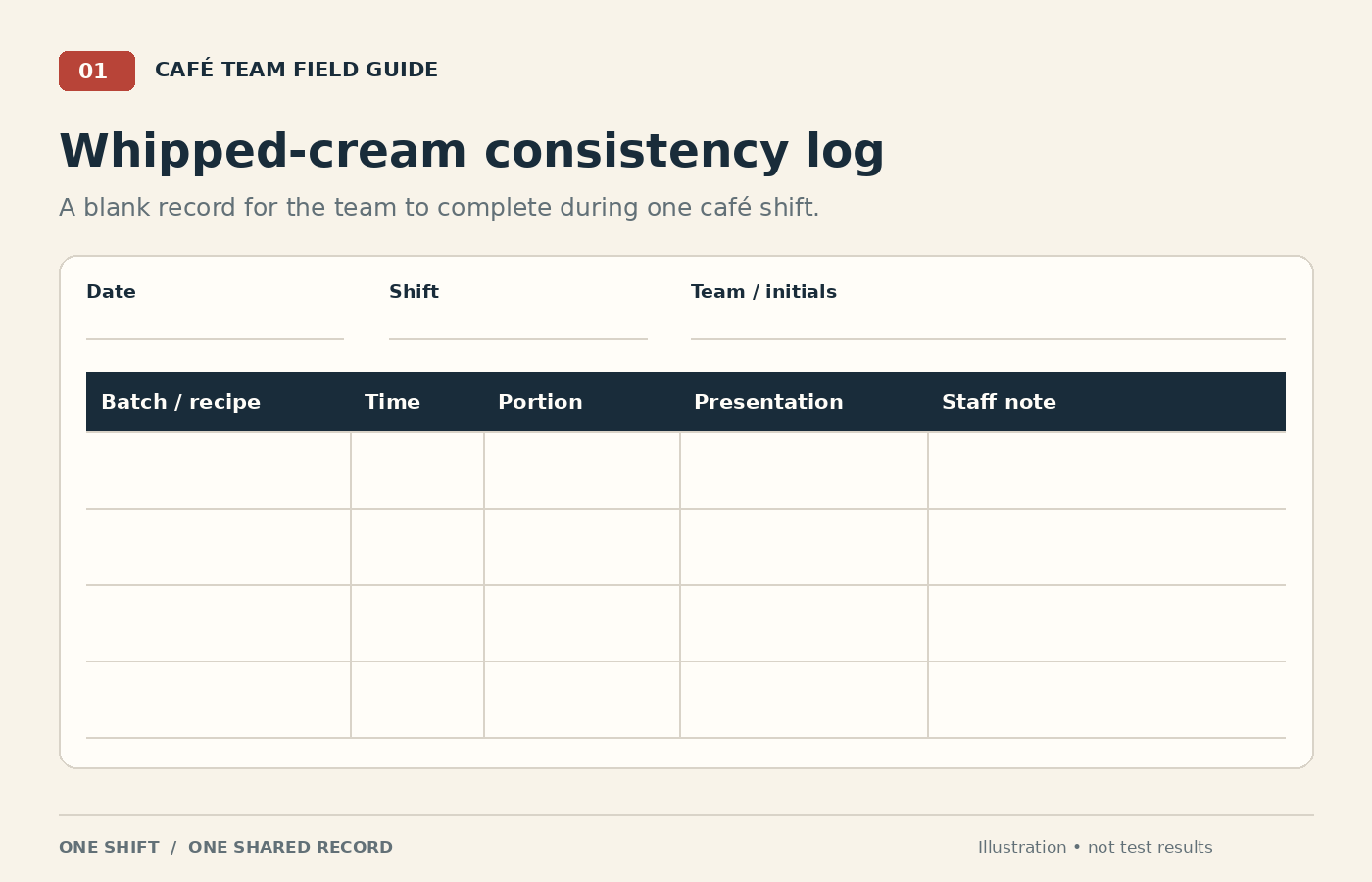
Task: Select the Whipped-cream consistency log title
Action: (x=471, y=152)
